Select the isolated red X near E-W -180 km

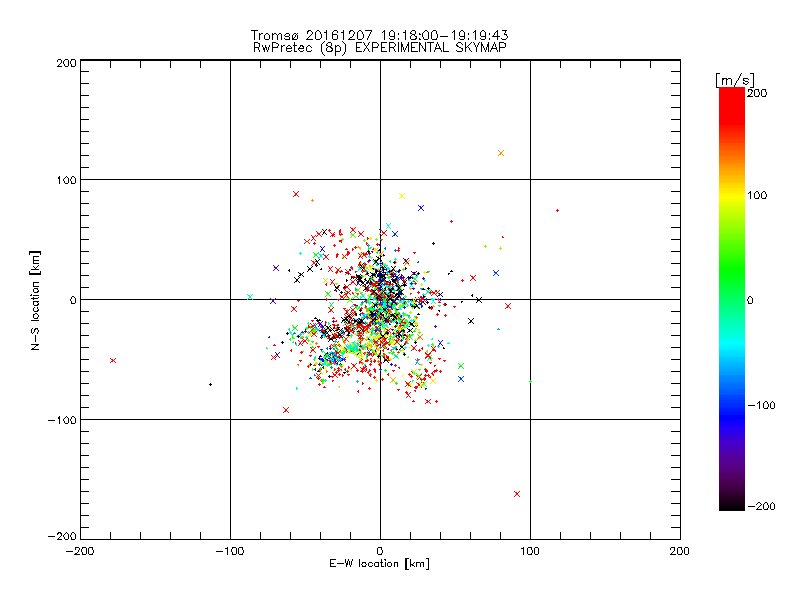coord(113,361)
